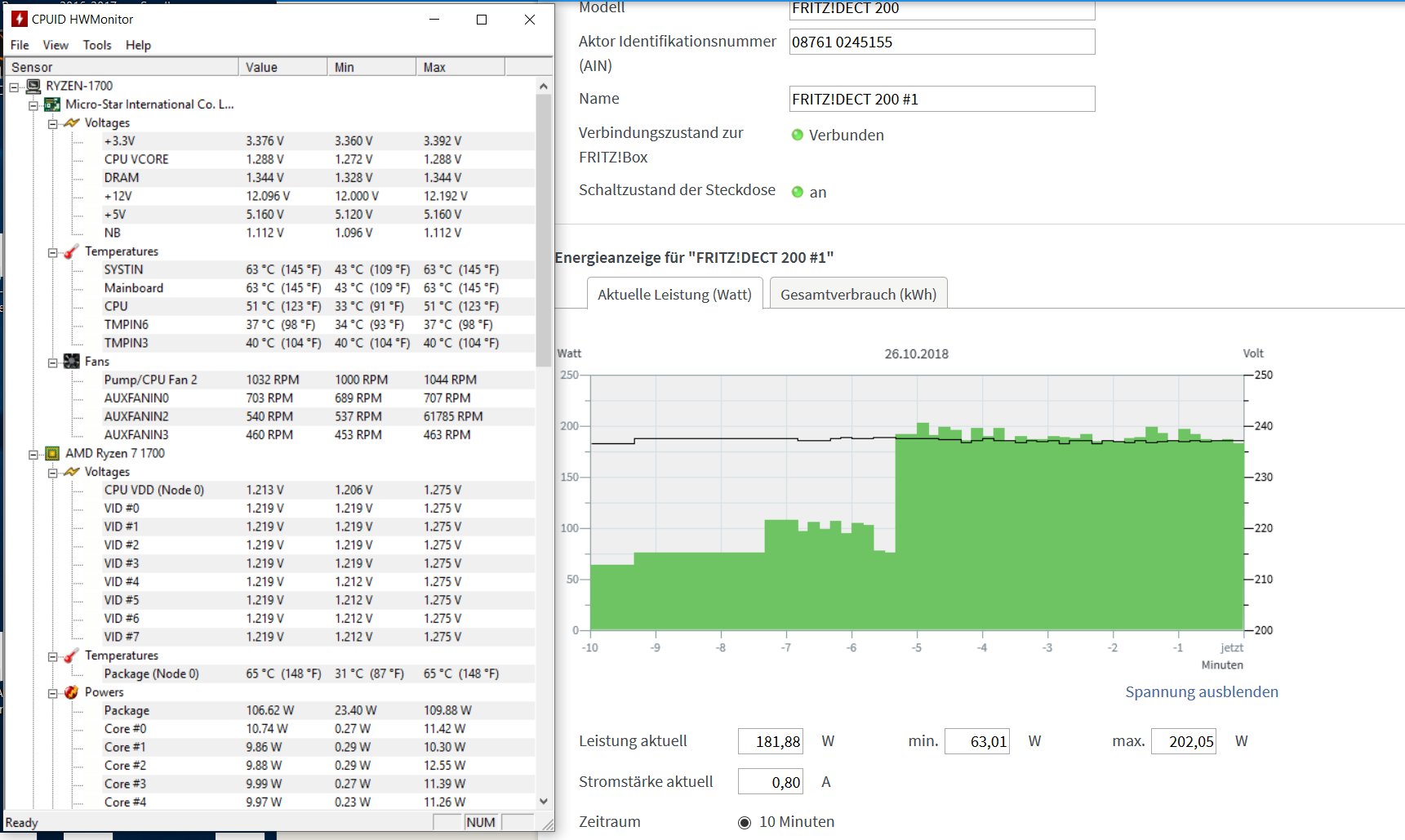Screen dimensions: 1405x840
Task: Click the AIN field with 08761 0245155
Action: coord(942,42)
